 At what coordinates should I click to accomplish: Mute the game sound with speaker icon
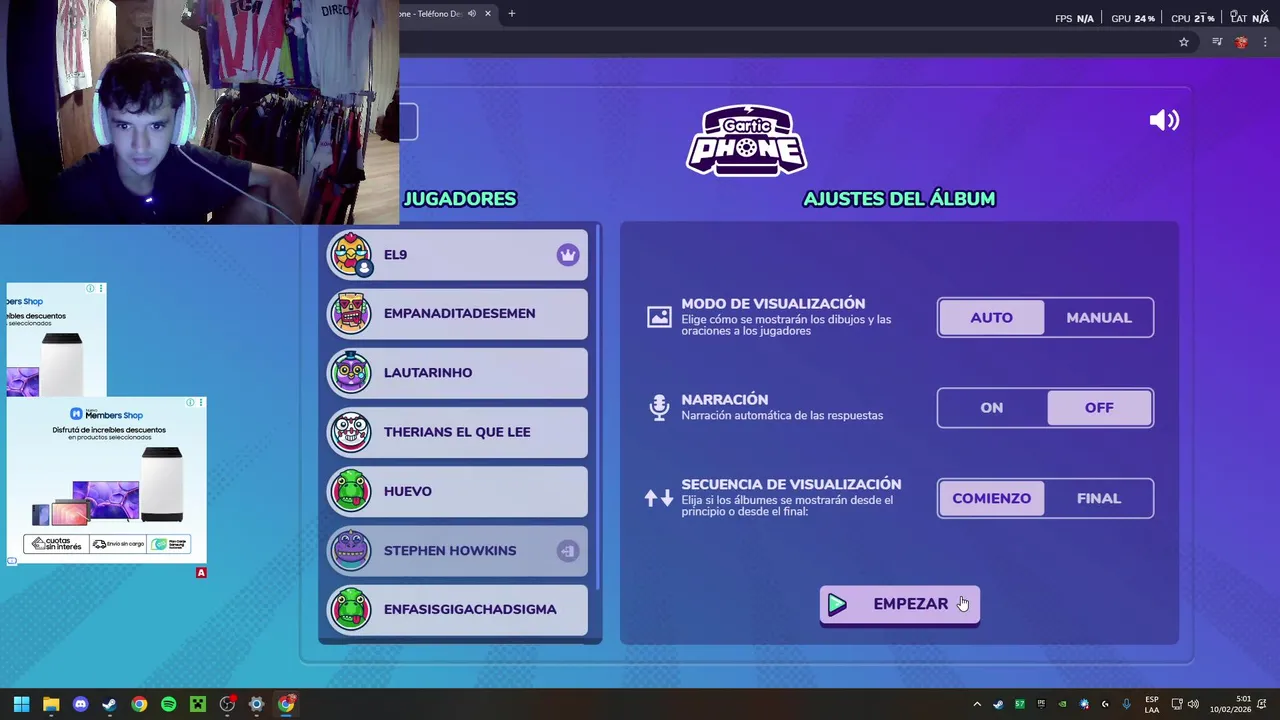click(x=1165, y=121)
